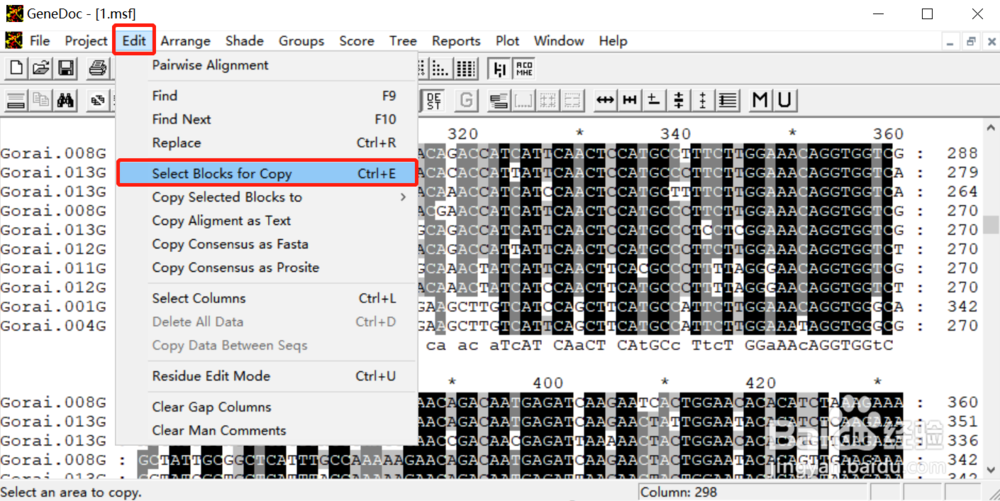Choose Copy Aligment as Text

point(267,221)
